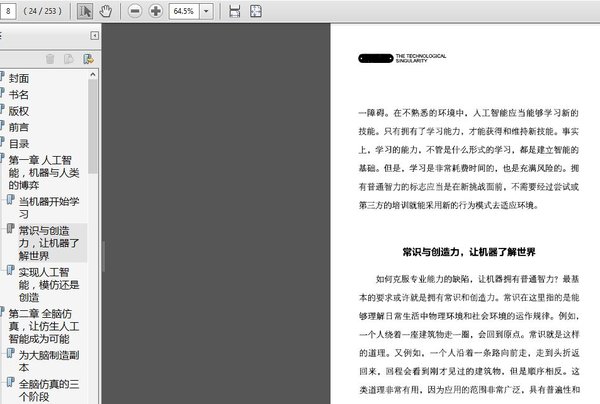Viewport: 600px width, 404px height.
Task: Select 常识与创造力，让机器了解世界 bookmark
Action: click(49, 243)
